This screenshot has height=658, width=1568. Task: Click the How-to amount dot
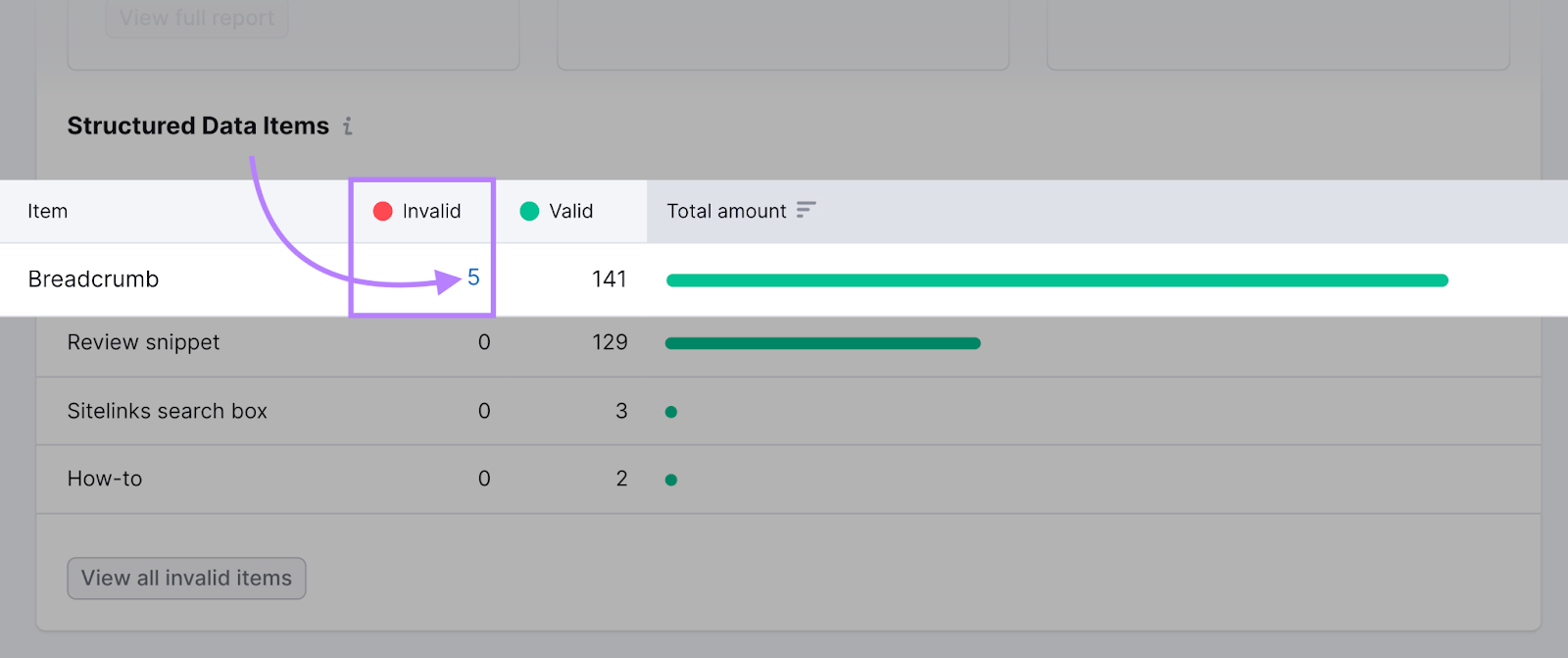pos(671,480)
